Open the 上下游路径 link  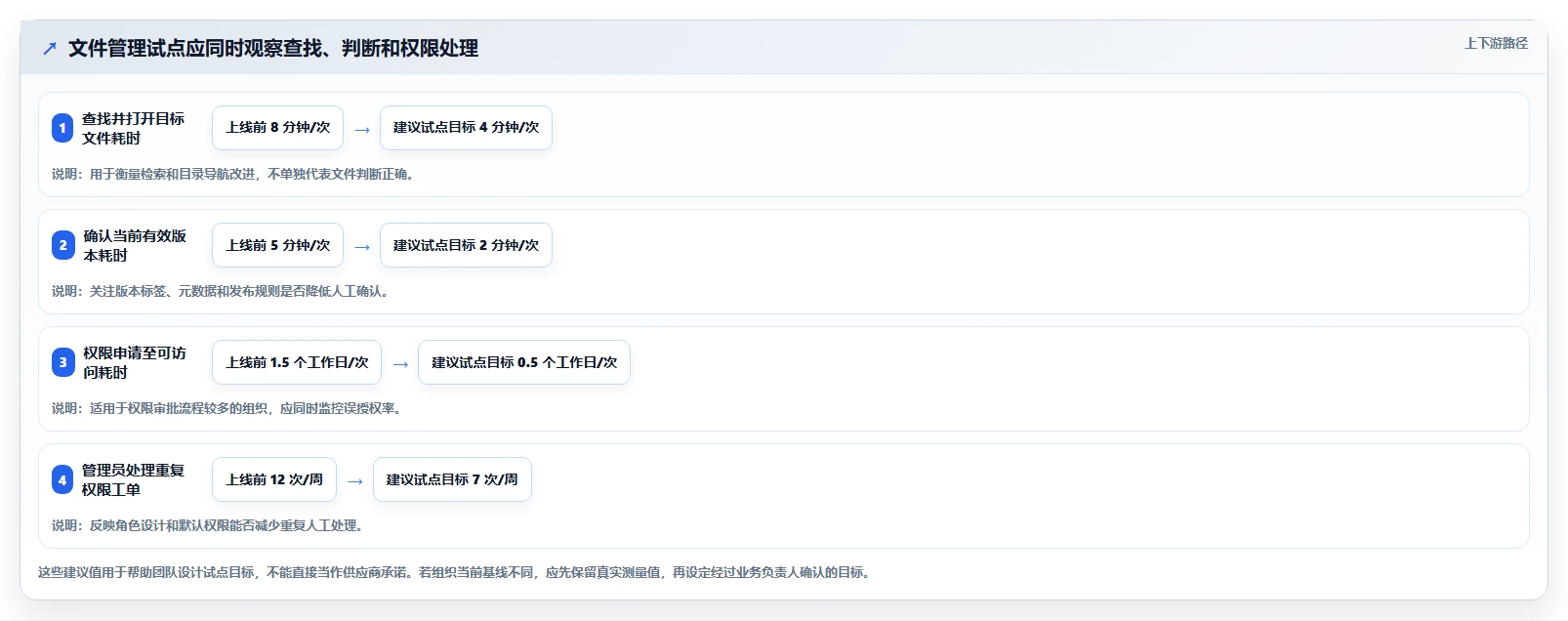1496,43
